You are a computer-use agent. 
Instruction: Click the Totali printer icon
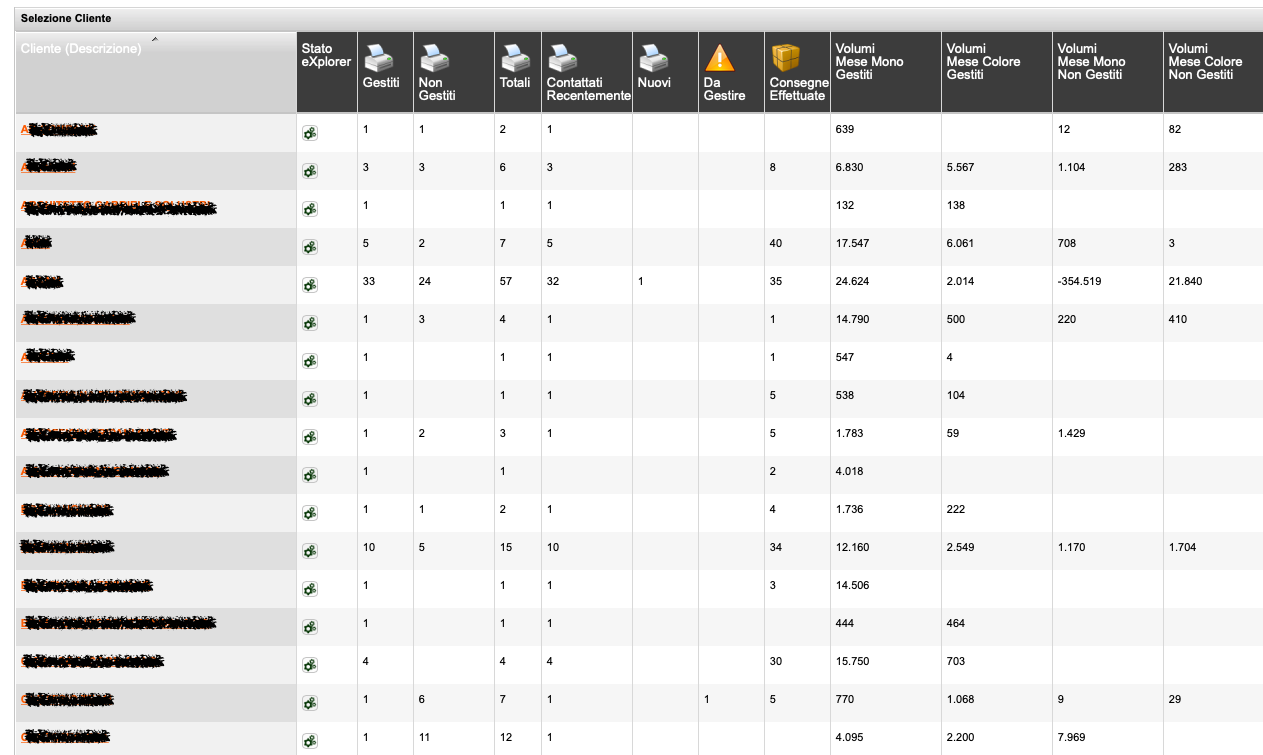(x=515, y=58)
